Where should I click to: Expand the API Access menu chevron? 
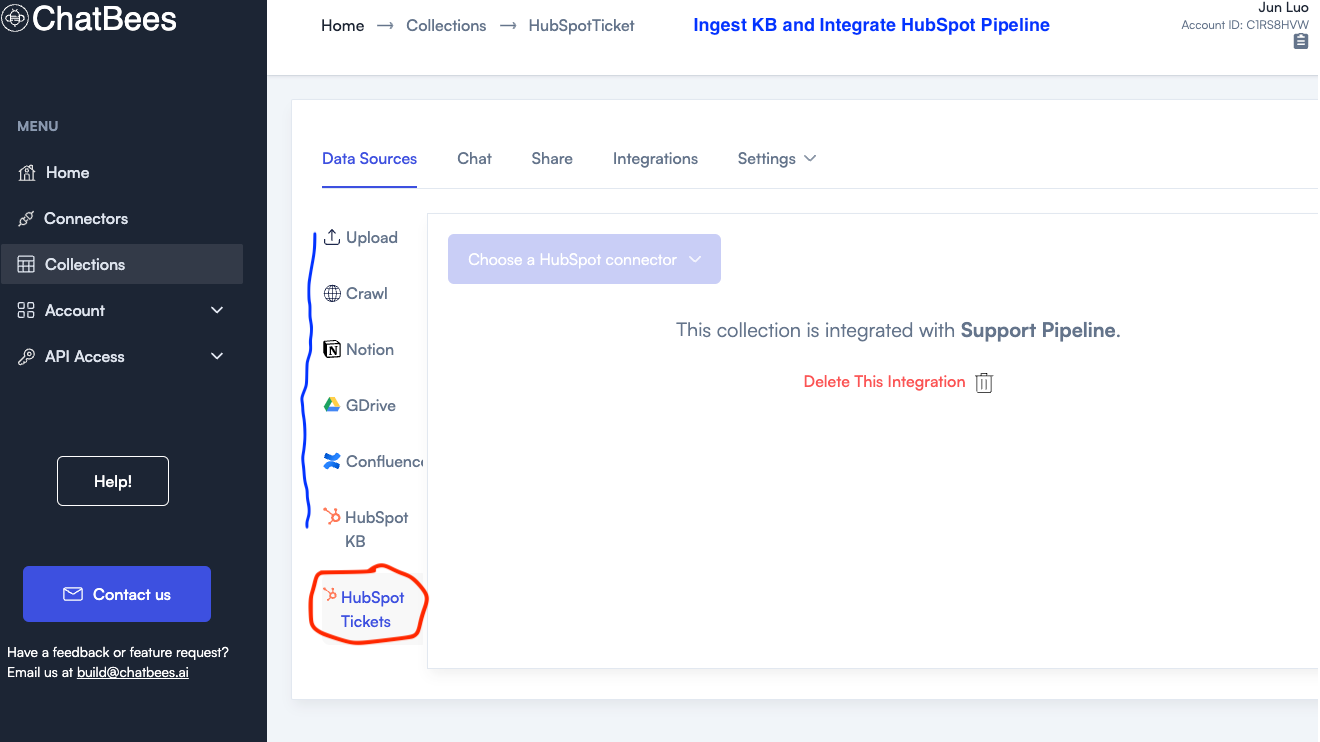pos(217,356)
